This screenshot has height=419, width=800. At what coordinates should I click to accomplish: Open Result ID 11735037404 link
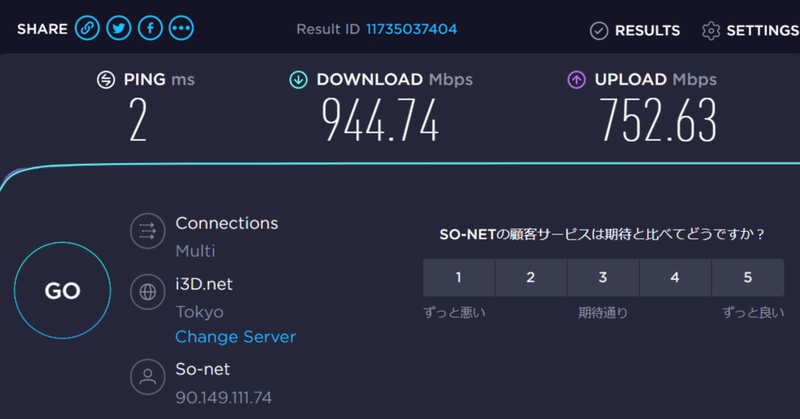(x=411, y=29)
